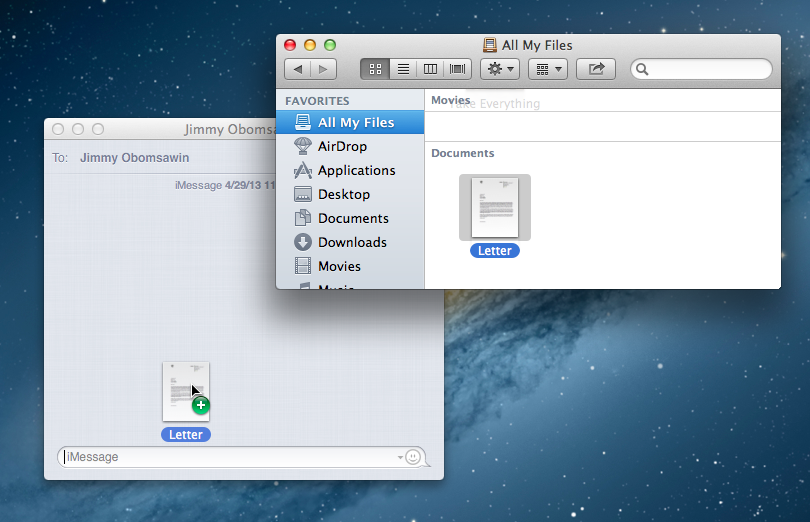
Task: Click recipient Jimmy Obomsawin in To field
Action: tap(134, 158)
